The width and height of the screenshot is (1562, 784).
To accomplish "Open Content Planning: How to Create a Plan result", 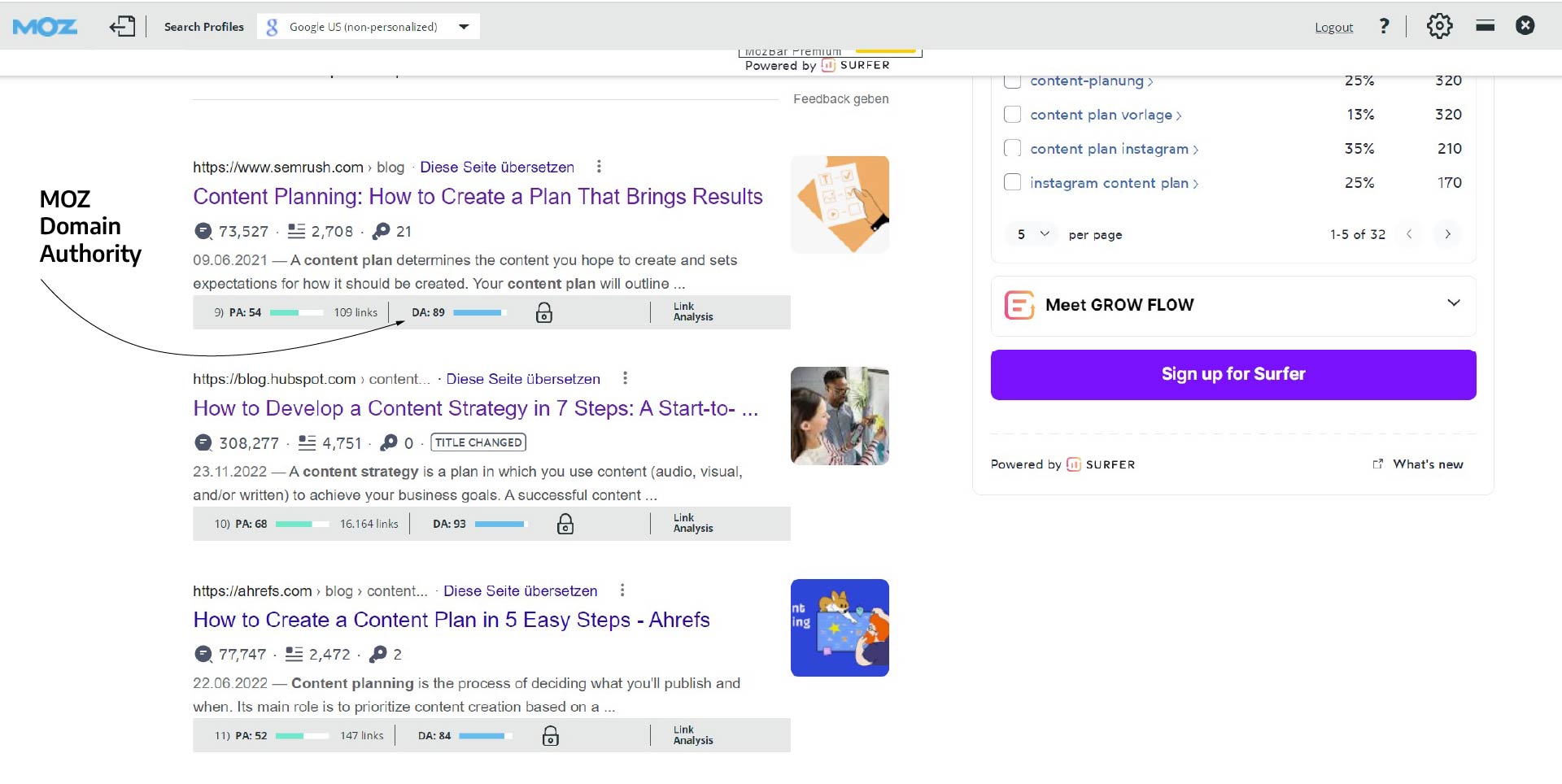I will tap(478, 197).
